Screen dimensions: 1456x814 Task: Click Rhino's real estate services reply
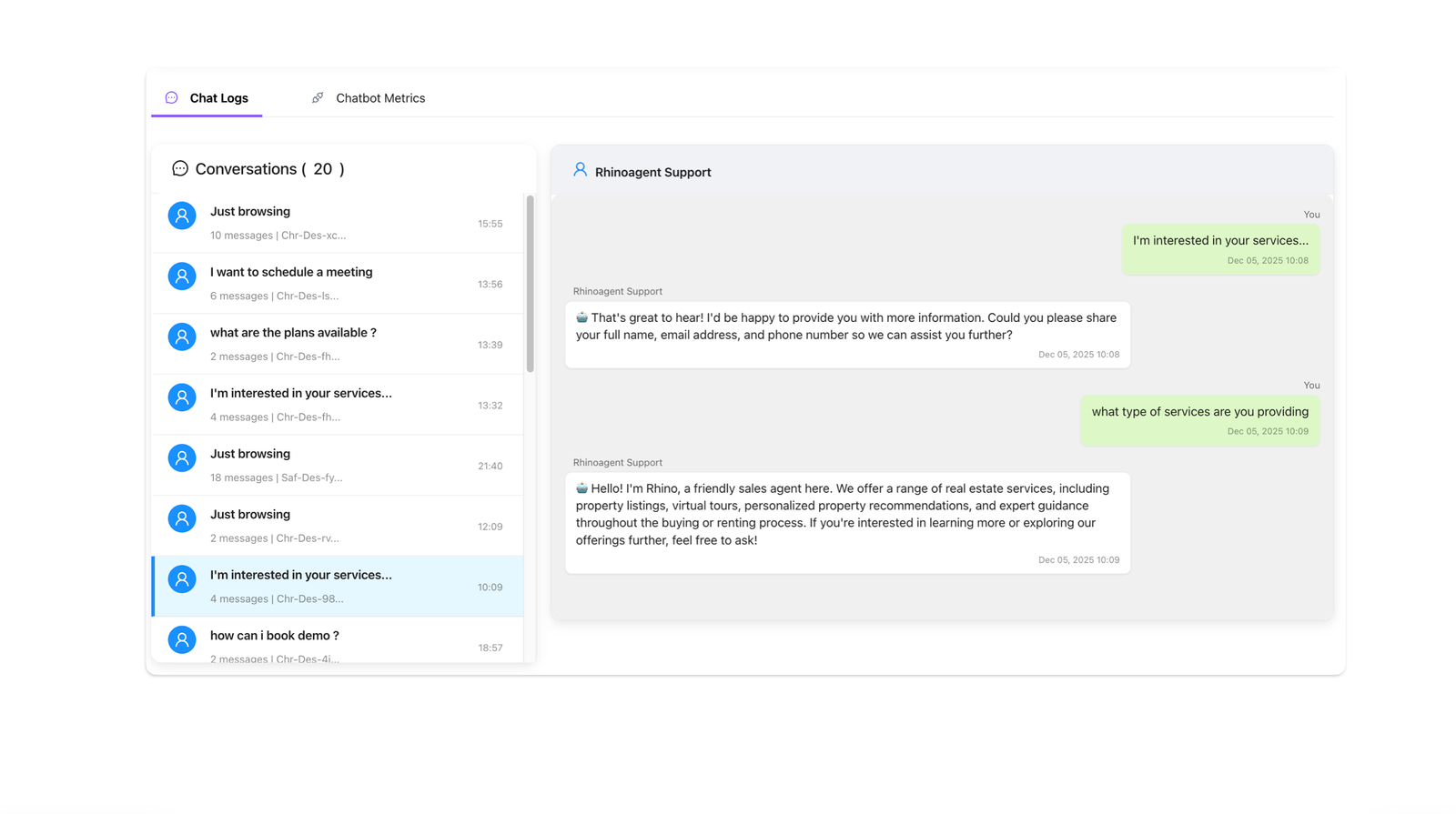(x=846, y=522)
